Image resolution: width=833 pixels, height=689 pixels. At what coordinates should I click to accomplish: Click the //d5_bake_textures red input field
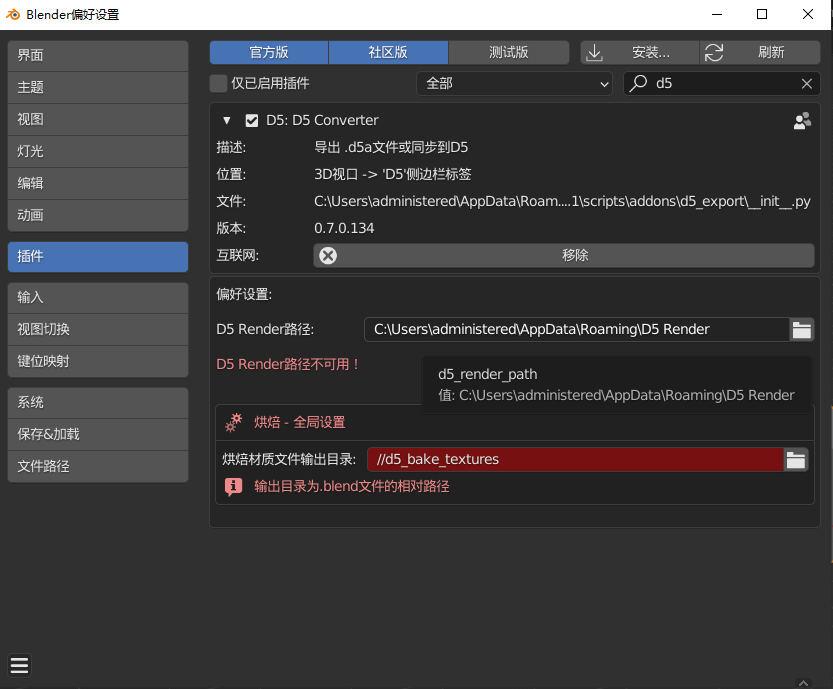click(x=575, y=460)
